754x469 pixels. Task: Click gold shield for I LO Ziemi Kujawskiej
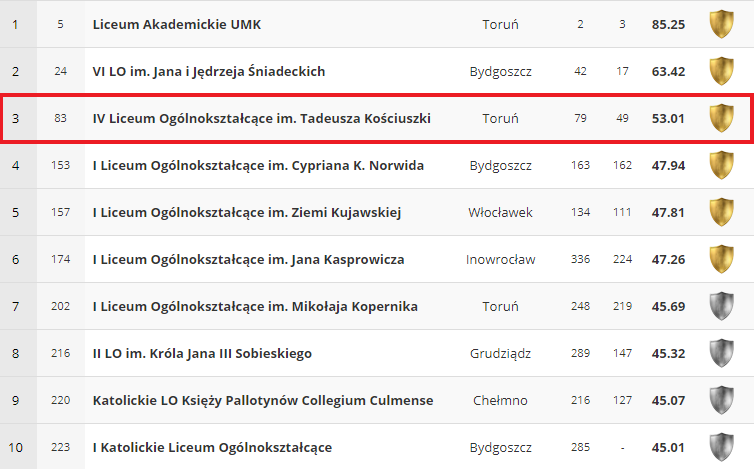click(721, 212)
